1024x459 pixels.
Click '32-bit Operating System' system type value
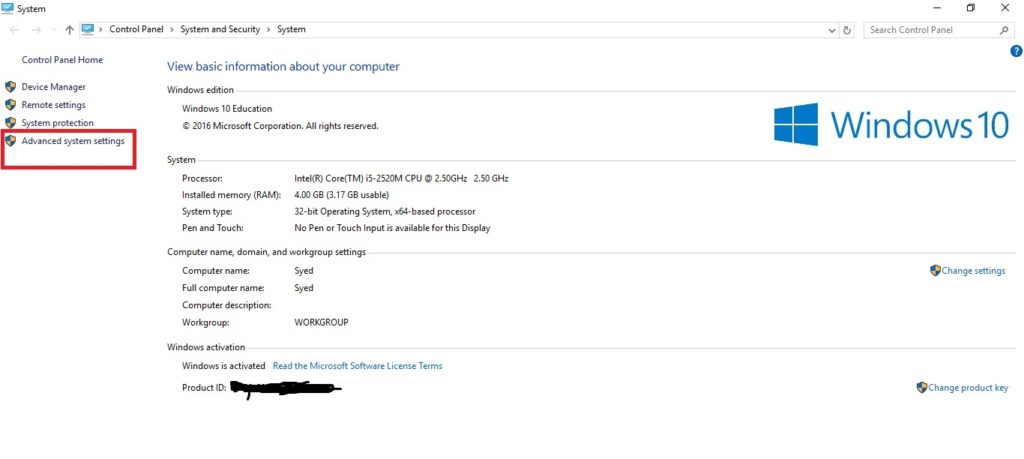385,212
